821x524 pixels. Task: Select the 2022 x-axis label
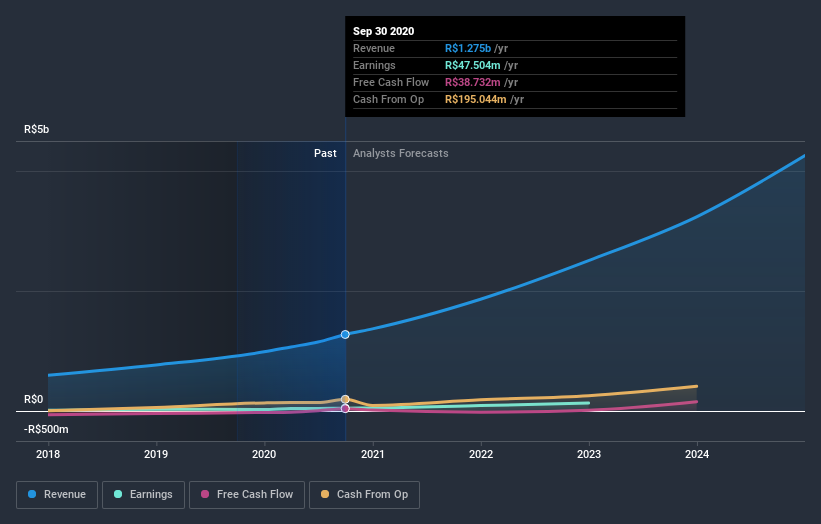[481, 454]
